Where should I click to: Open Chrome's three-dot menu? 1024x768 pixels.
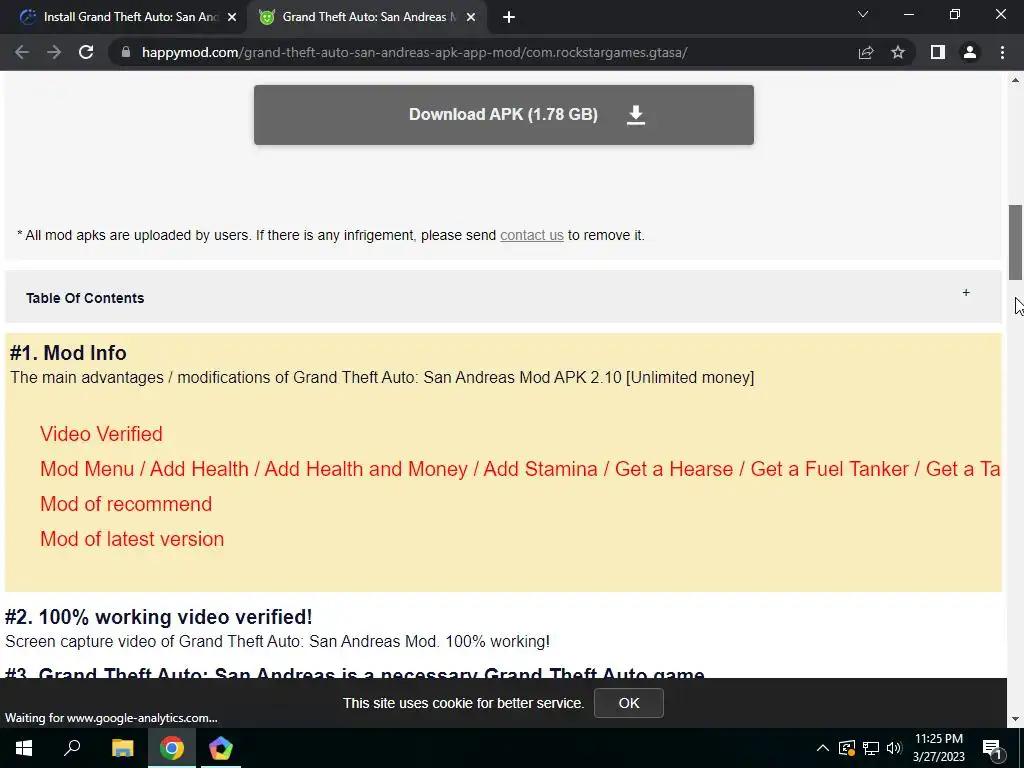click(1002, 52)
